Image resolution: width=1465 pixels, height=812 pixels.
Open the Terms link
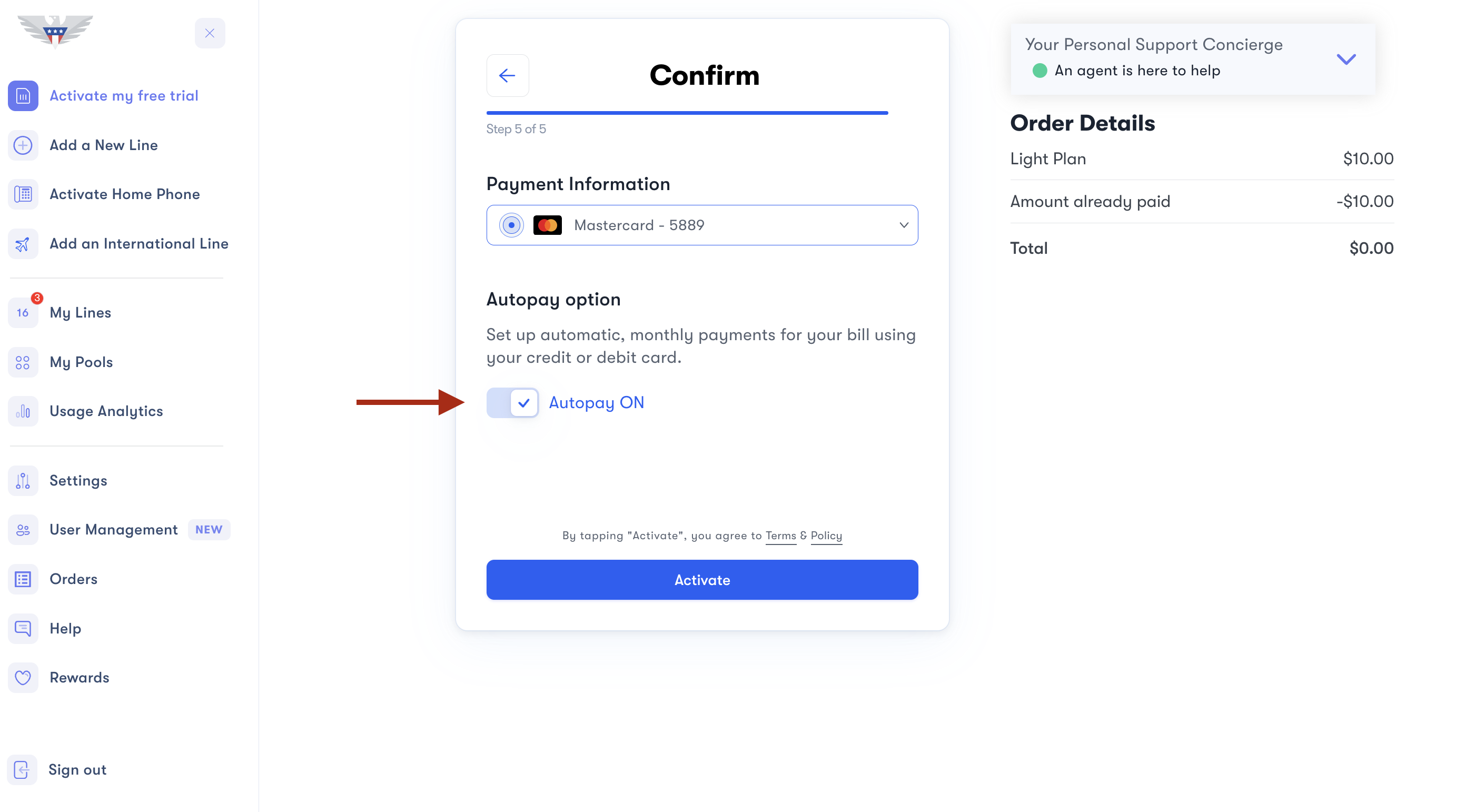(780, 536)
